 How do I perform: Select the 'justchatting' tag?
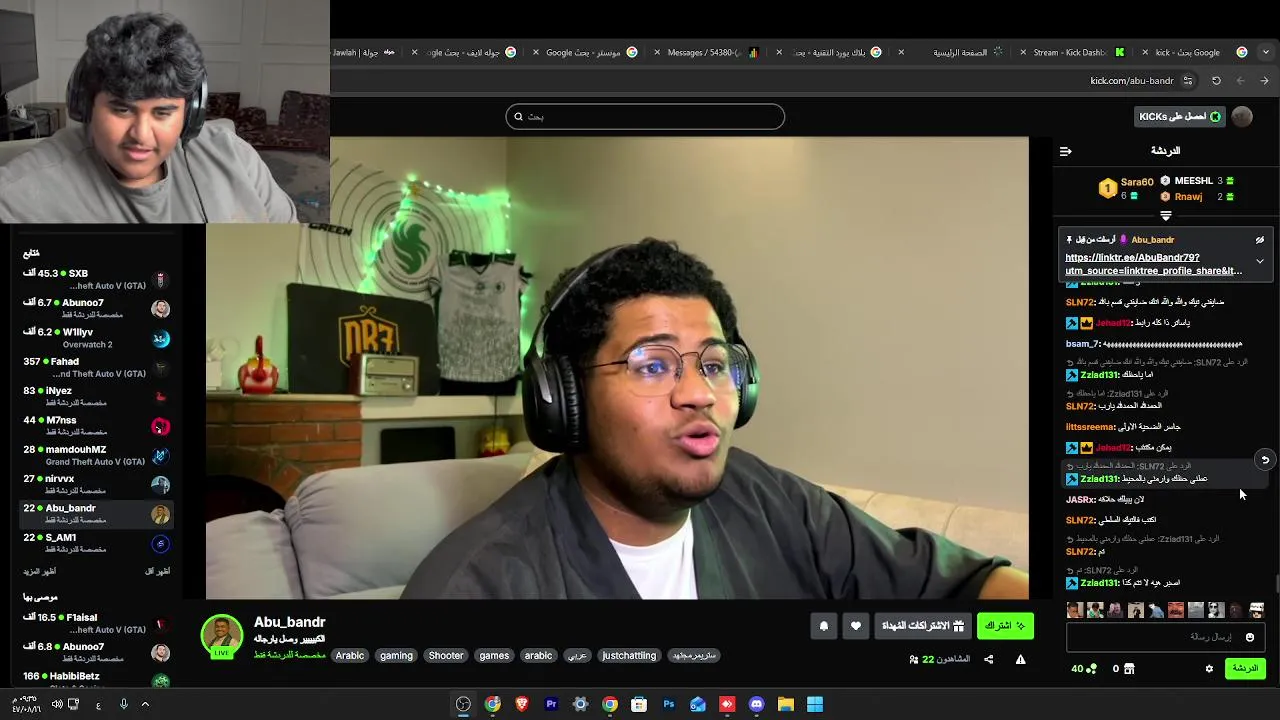click(x=629, y=656)
